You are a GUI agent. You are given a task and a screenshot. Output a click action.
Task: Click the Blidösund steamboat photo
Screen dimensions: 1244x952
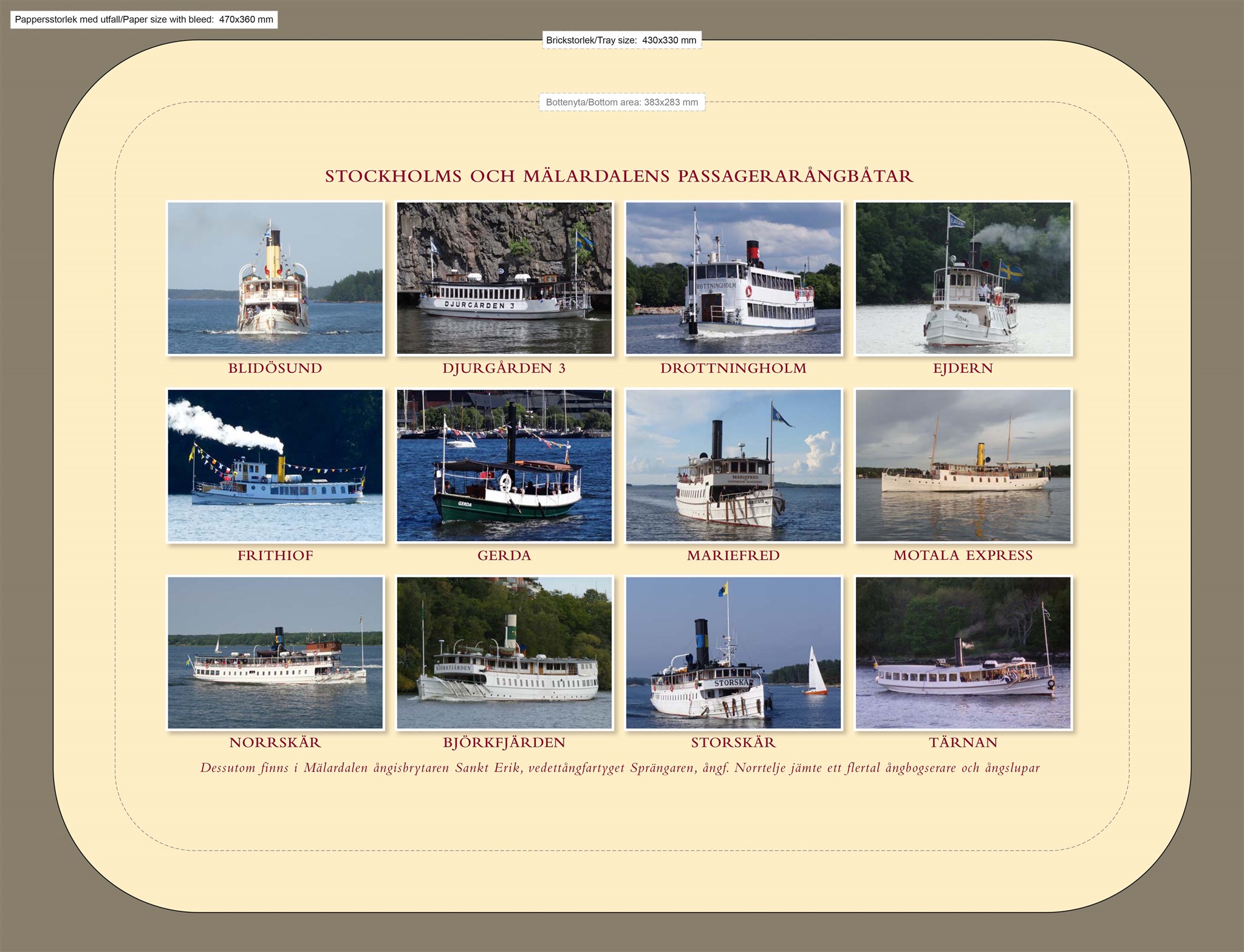click(x=275, y=278)
